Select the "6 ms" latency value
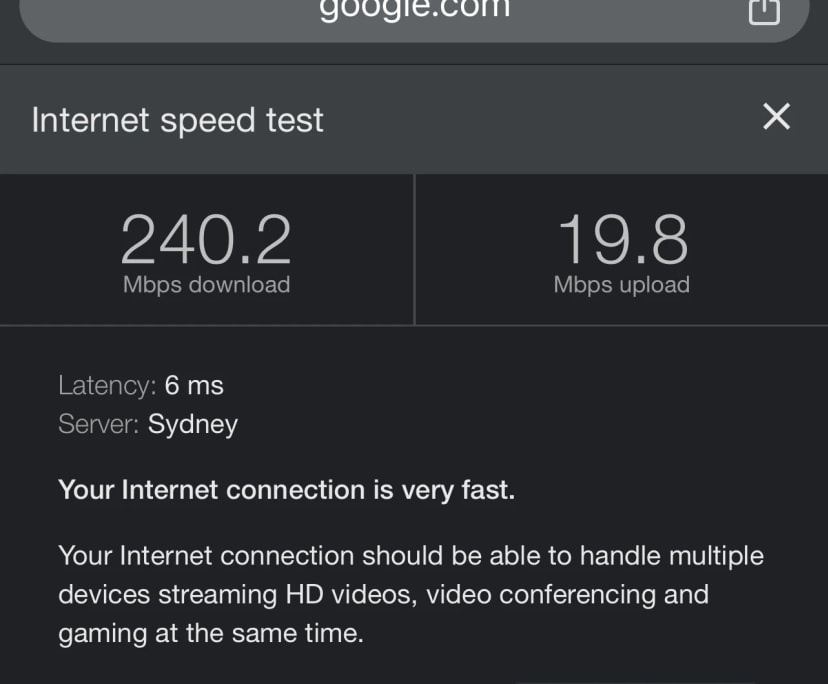 [x=194, y=385]
